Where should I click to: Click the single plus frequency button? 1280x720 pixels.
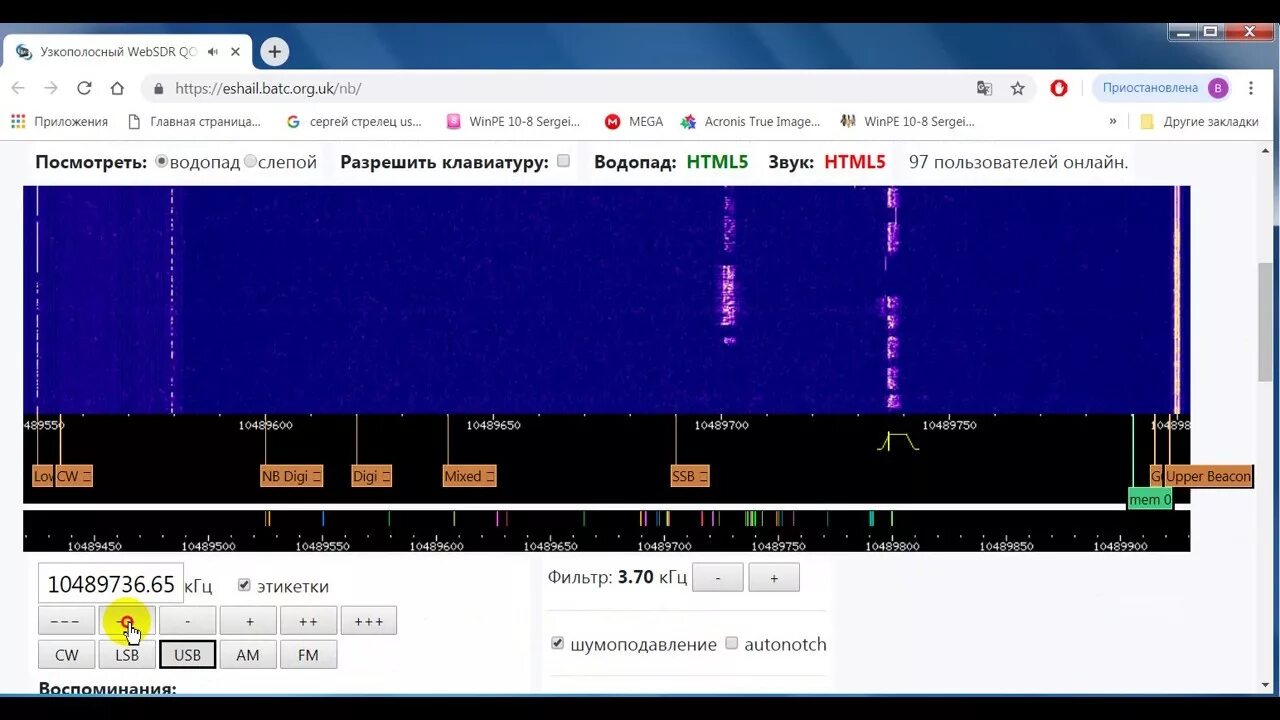[x=248, y=621]
